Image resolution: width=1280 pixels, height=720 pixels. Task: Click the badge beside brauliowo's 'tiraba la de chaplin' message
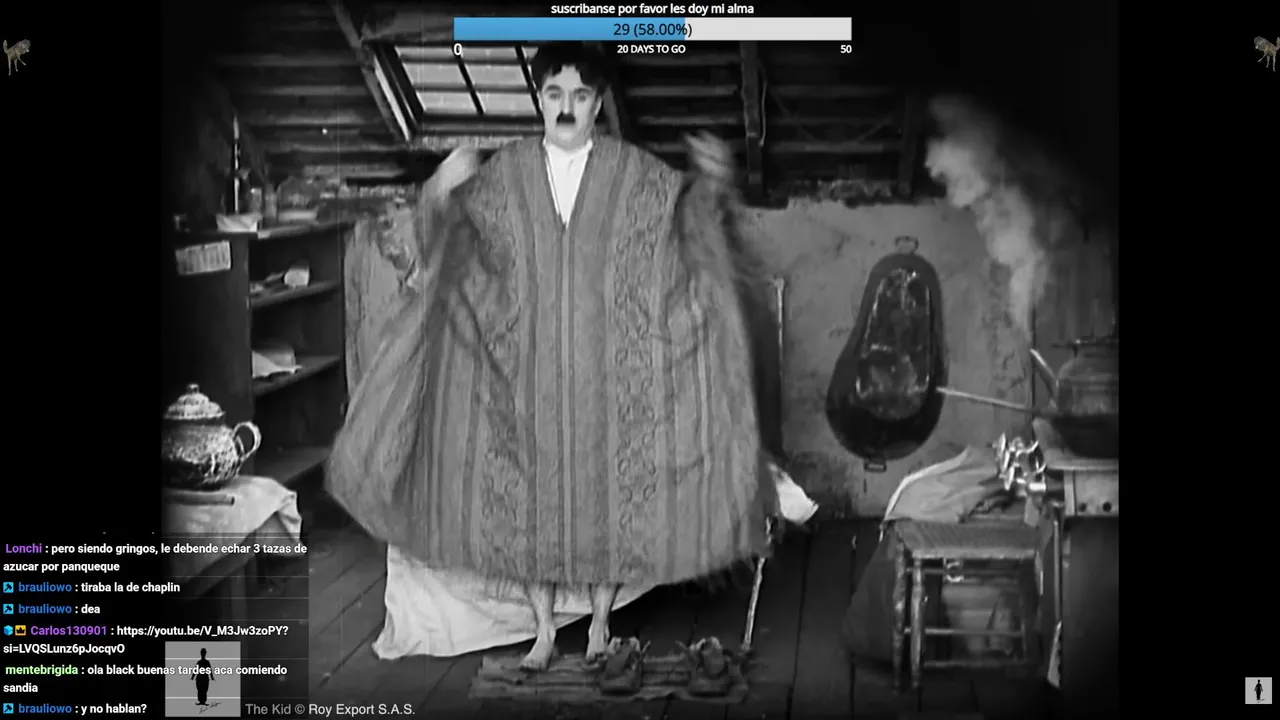coord(9,588)
